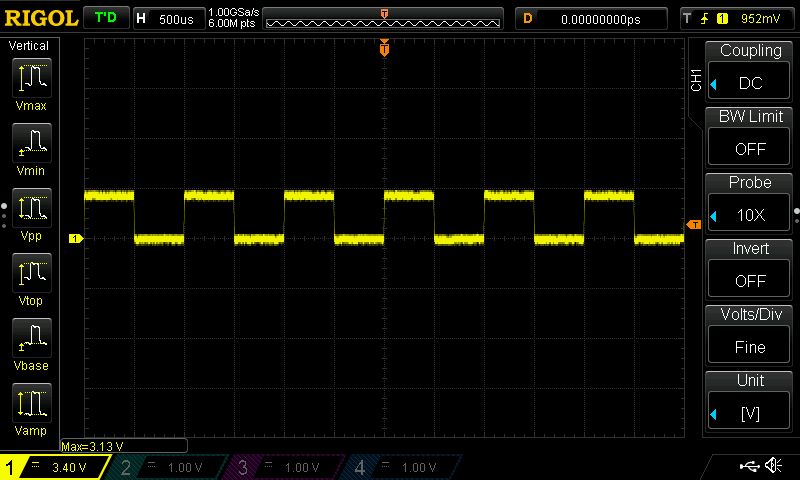800x480 pixels.
Task: Click the waveform memory overview bar
Action: pyautogui.click(x=383, y=19)
